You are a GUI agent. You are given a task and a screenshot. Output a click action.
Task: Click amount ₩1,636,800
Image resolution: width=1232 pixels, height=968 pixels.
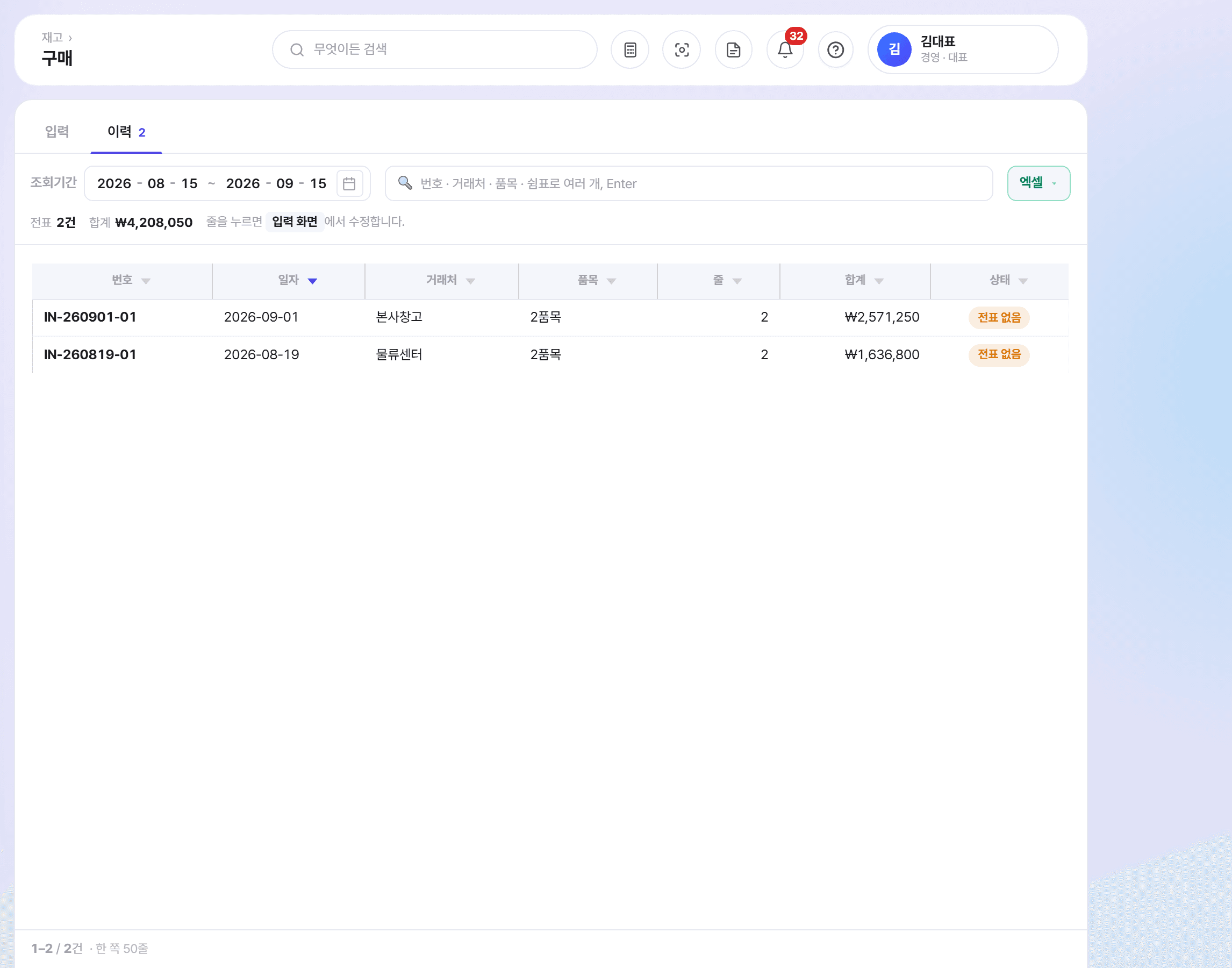pyautogui.click(x=882, y=355)
